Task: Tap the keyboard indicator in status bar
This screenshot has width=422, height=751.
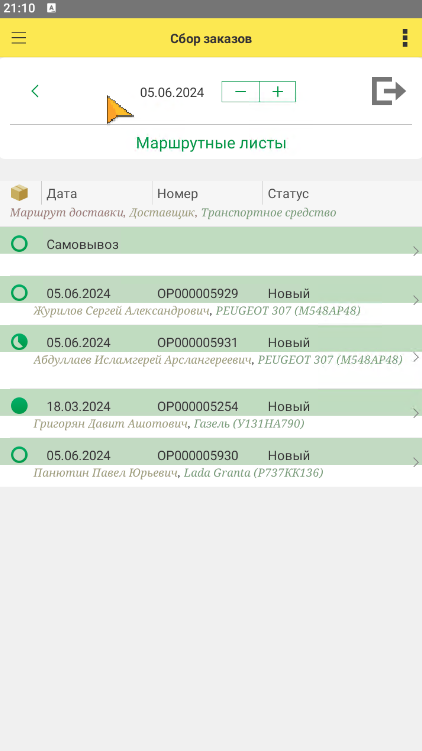Action: [51, 8]
